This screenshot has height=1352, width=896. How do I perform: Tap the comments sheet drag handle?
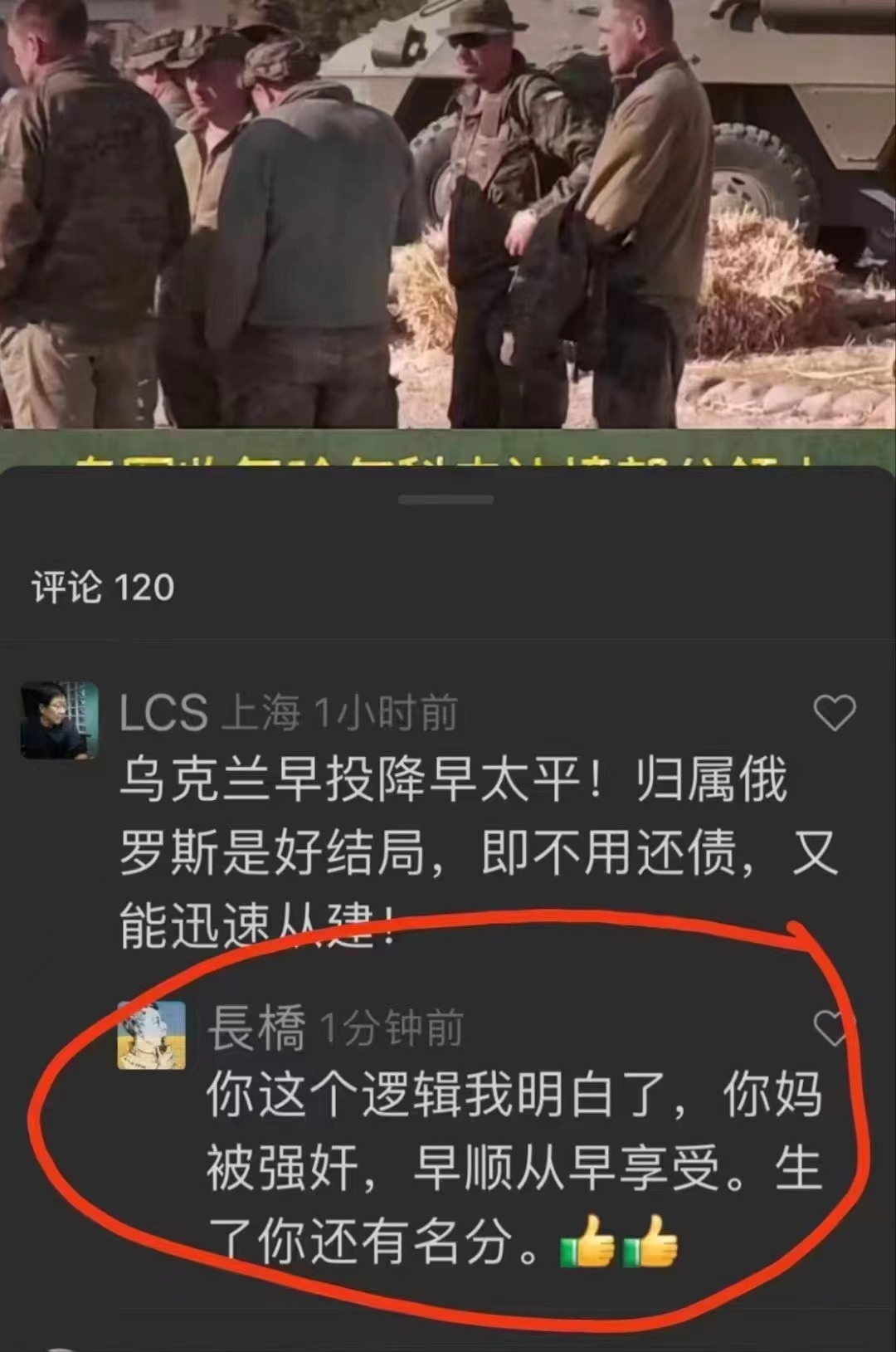[x=446, y=500]
